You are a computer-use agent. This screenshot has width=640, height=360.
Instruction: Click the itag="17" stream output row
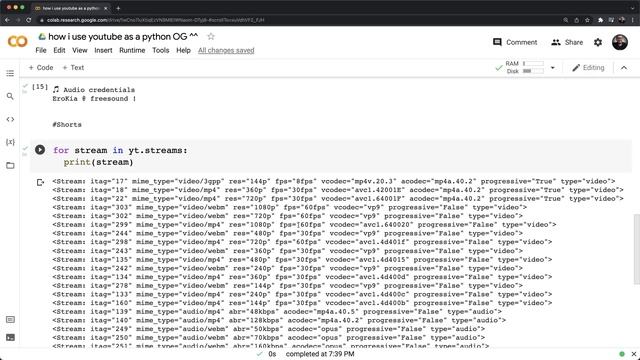point(333,181)
